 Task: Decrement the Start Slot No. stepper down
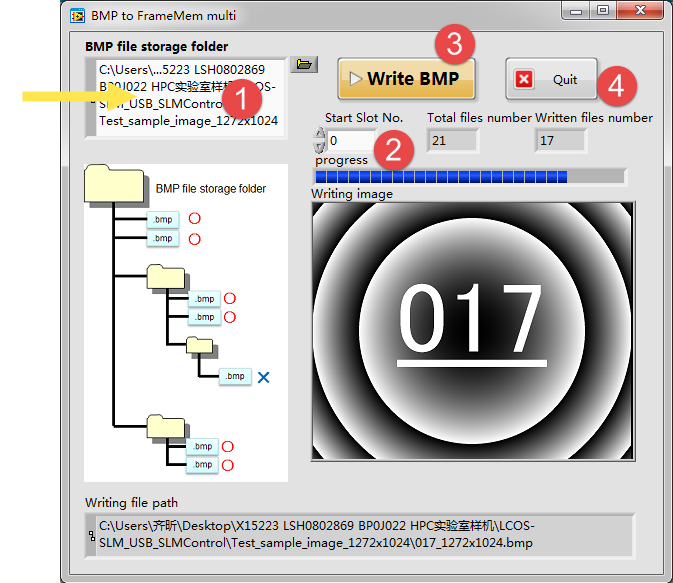coord(319,147)
